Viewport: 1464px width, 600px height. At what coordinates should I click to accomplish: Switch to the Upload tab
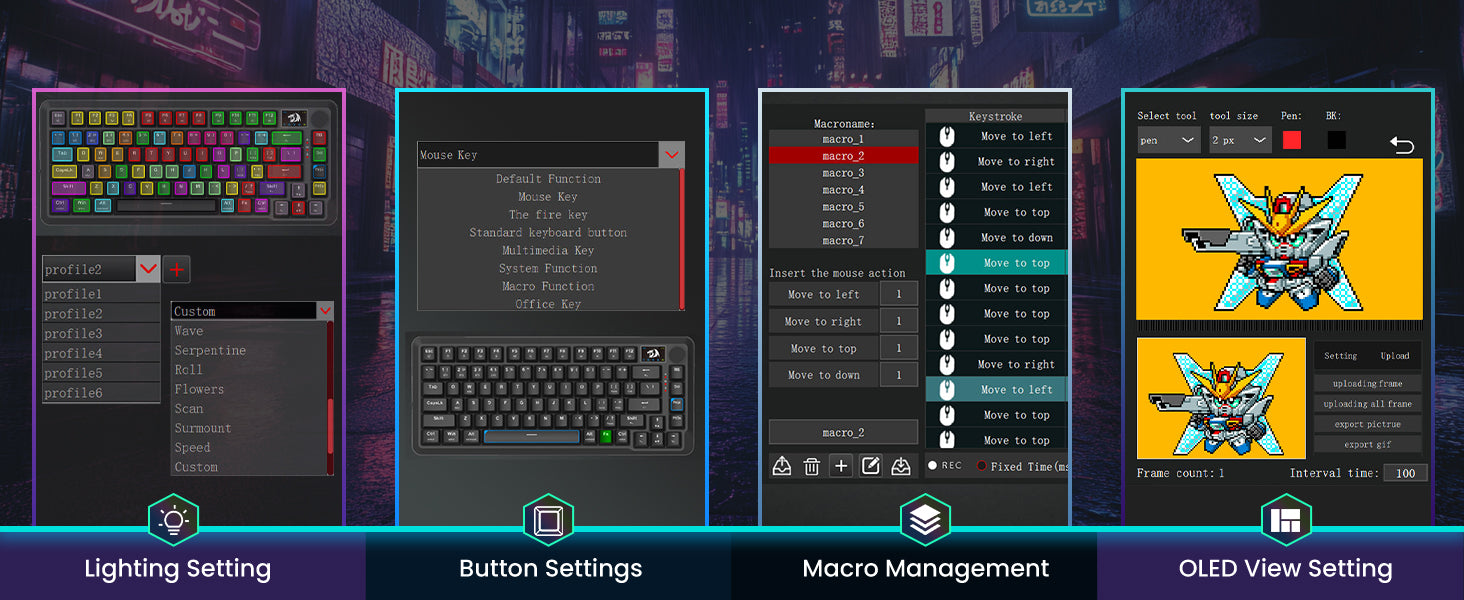pyautogui.click(x=1395, y=356)
